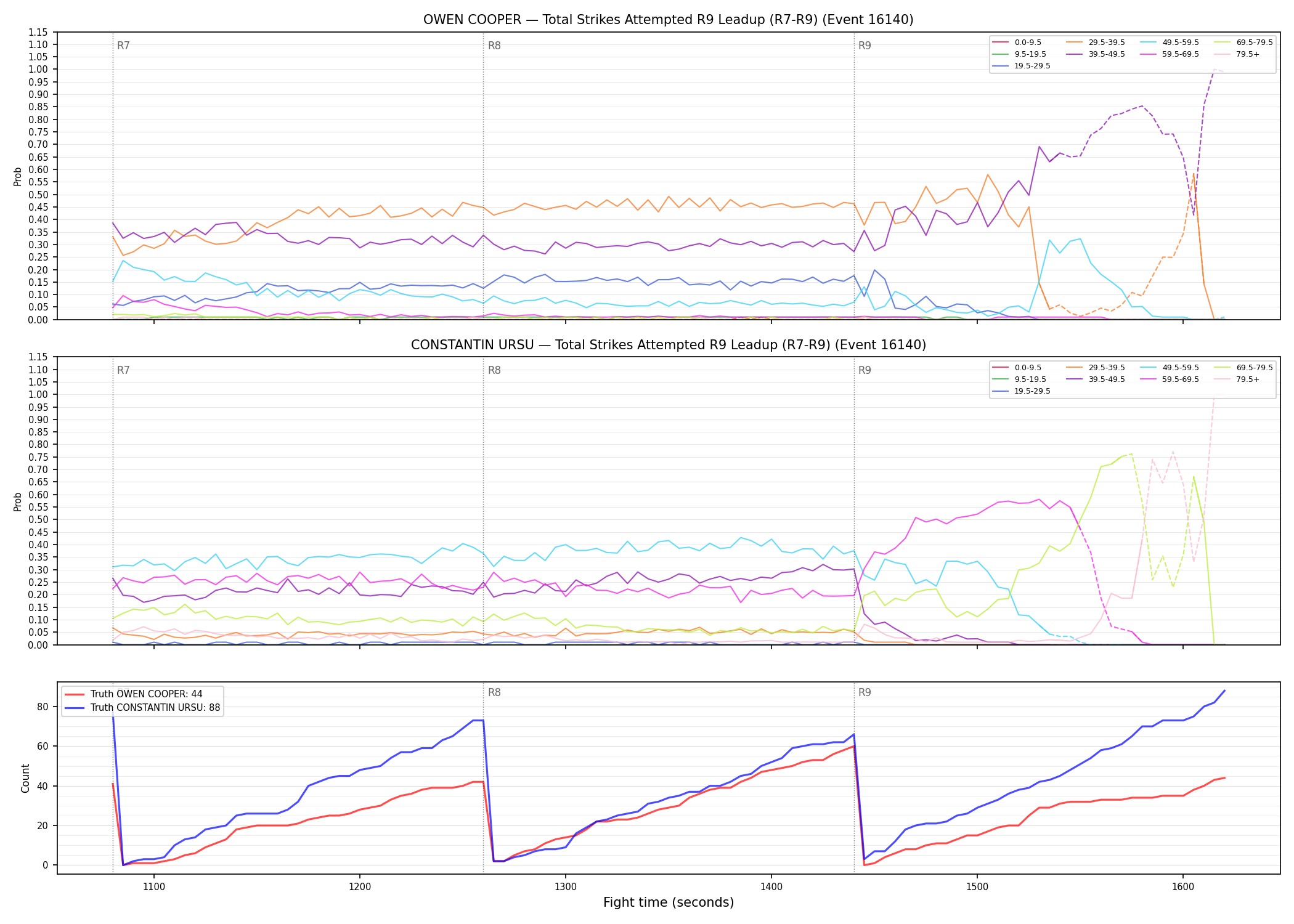Click x-axis tick label 1600

point(1183,887)
